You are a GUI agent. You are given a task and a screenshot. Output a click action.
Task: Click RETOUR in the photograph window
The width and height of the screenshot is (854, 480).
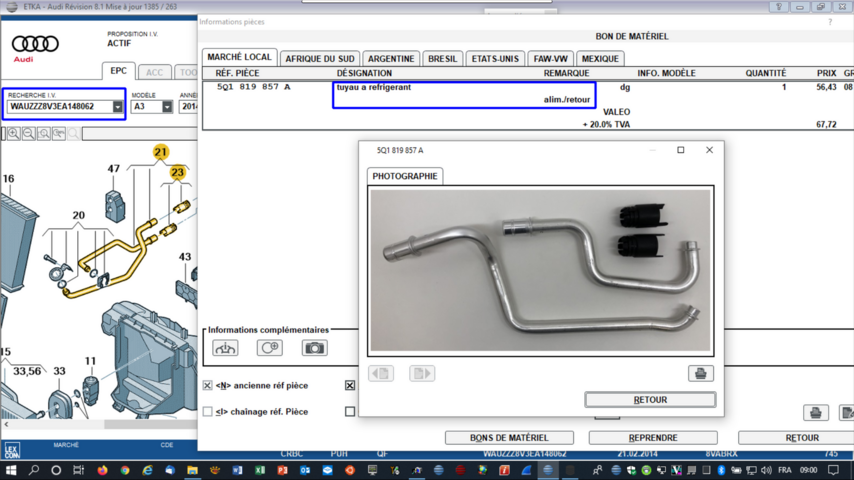[x=650, y=399]
